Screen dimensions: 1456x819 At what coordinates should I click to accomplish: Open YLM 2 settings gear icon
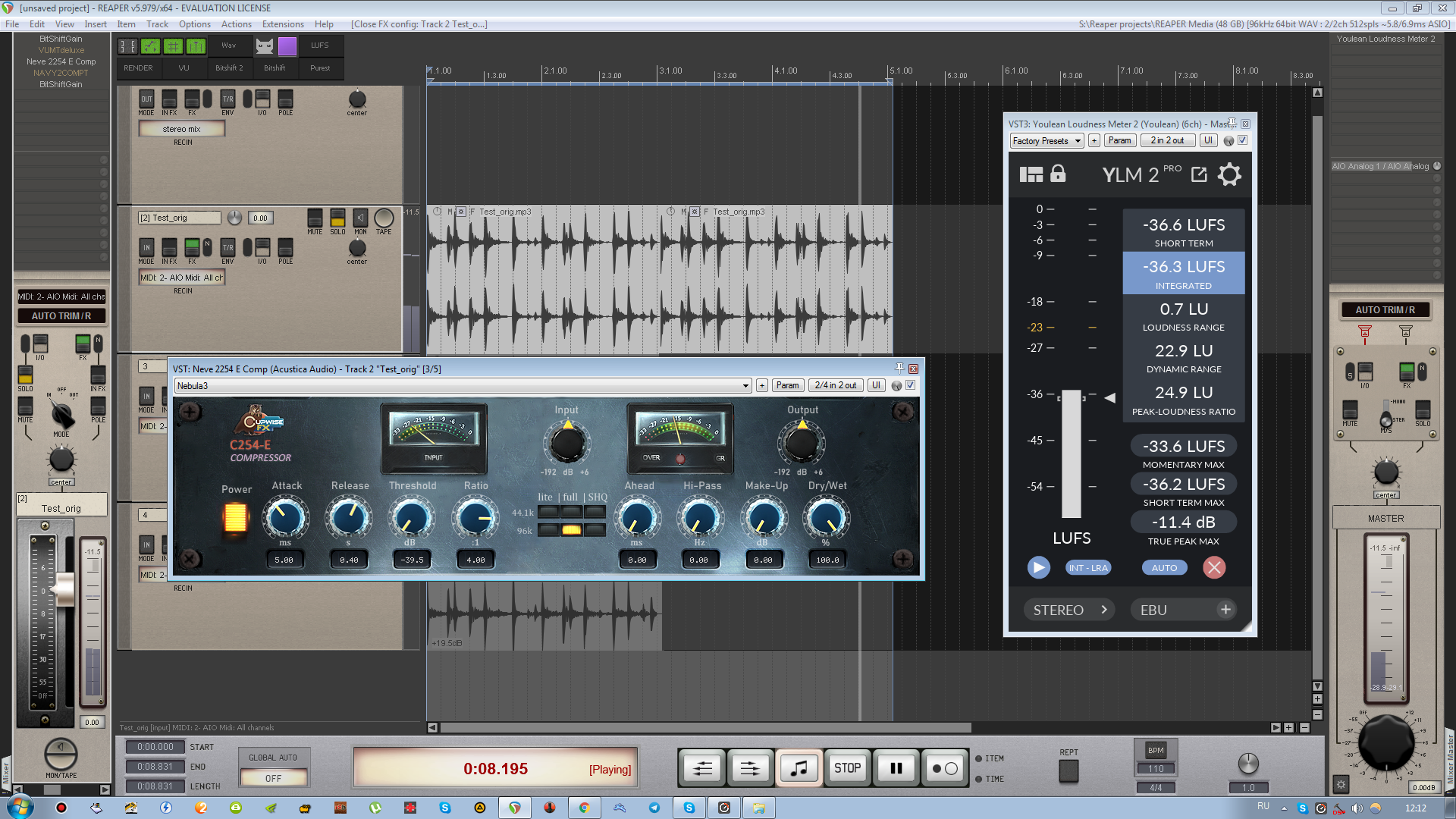click(1229, 175)
